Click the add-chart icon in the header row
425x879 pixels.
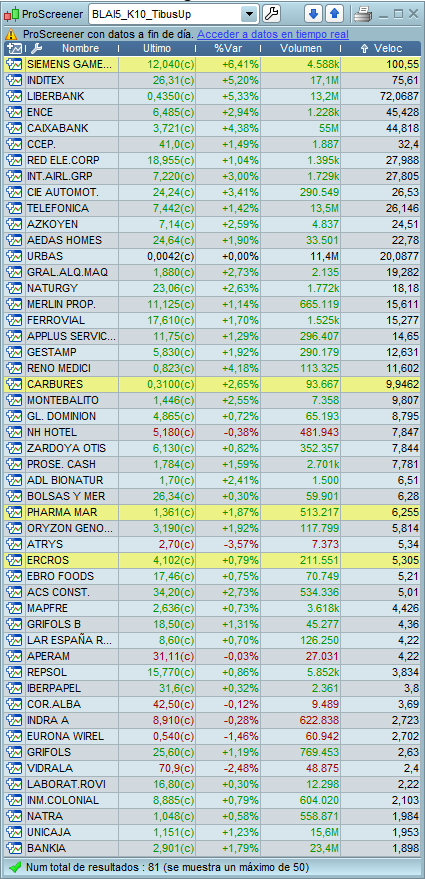[15, 49]
